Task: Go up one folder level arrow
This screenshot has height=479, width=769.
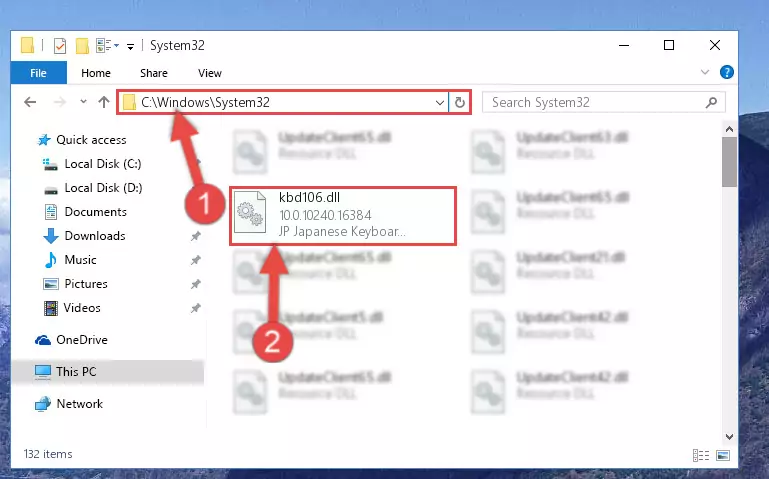Action: click(103, 102)
